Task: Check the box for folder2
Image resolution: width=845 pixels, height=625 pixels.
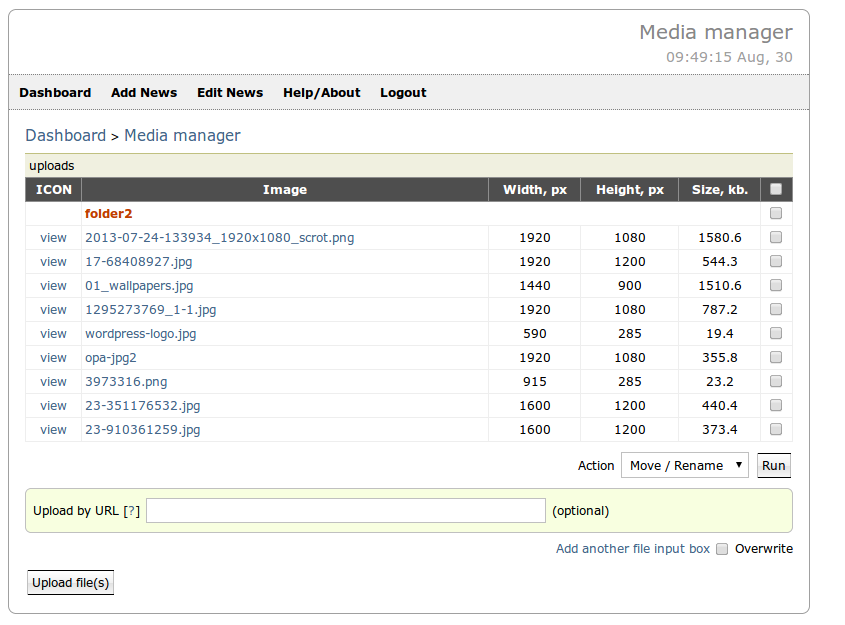Action: (x=776, y=213)
